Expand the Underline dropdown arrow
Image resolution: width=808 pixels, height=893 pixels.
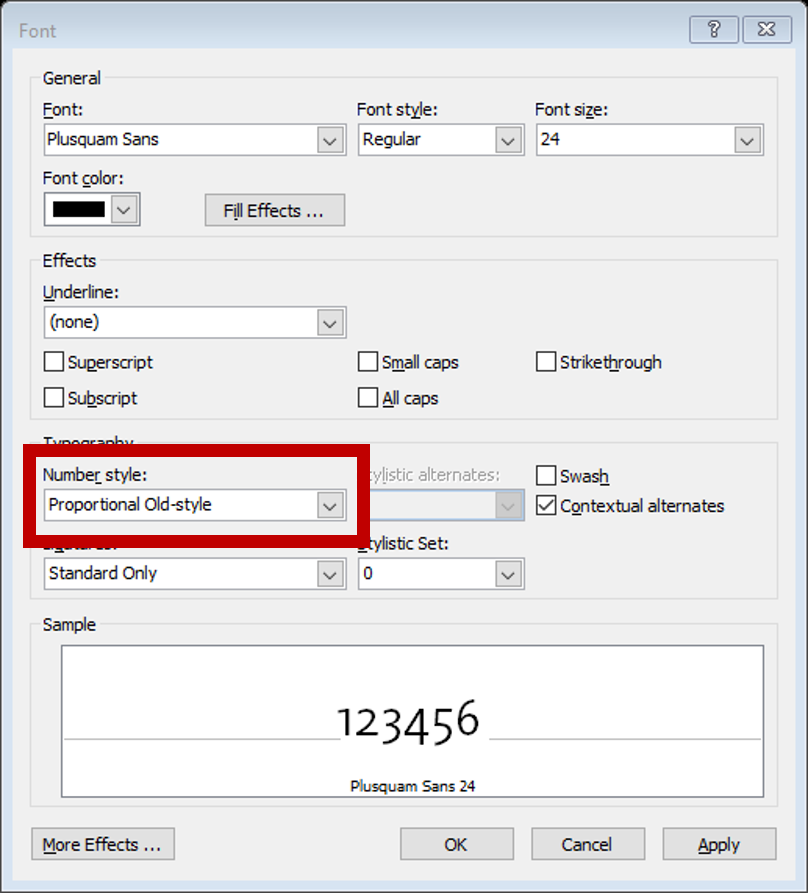(330, 323)
